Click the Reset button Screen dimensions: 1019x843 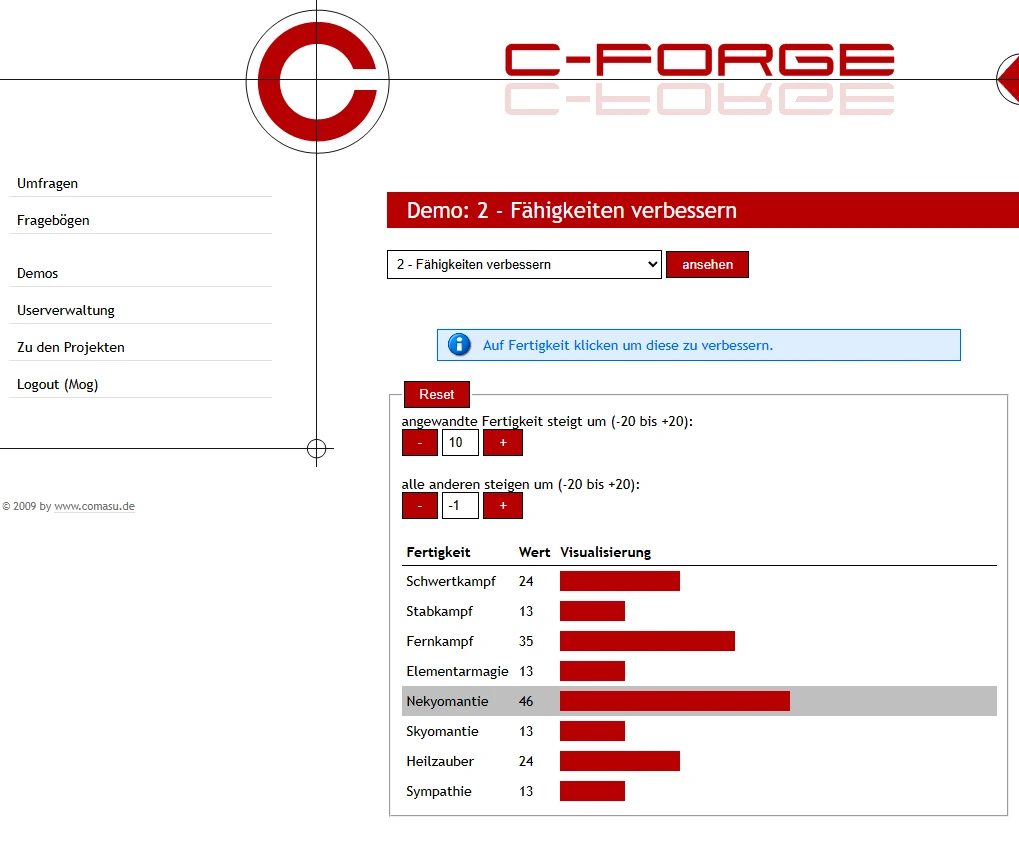[x=437, y=395]
